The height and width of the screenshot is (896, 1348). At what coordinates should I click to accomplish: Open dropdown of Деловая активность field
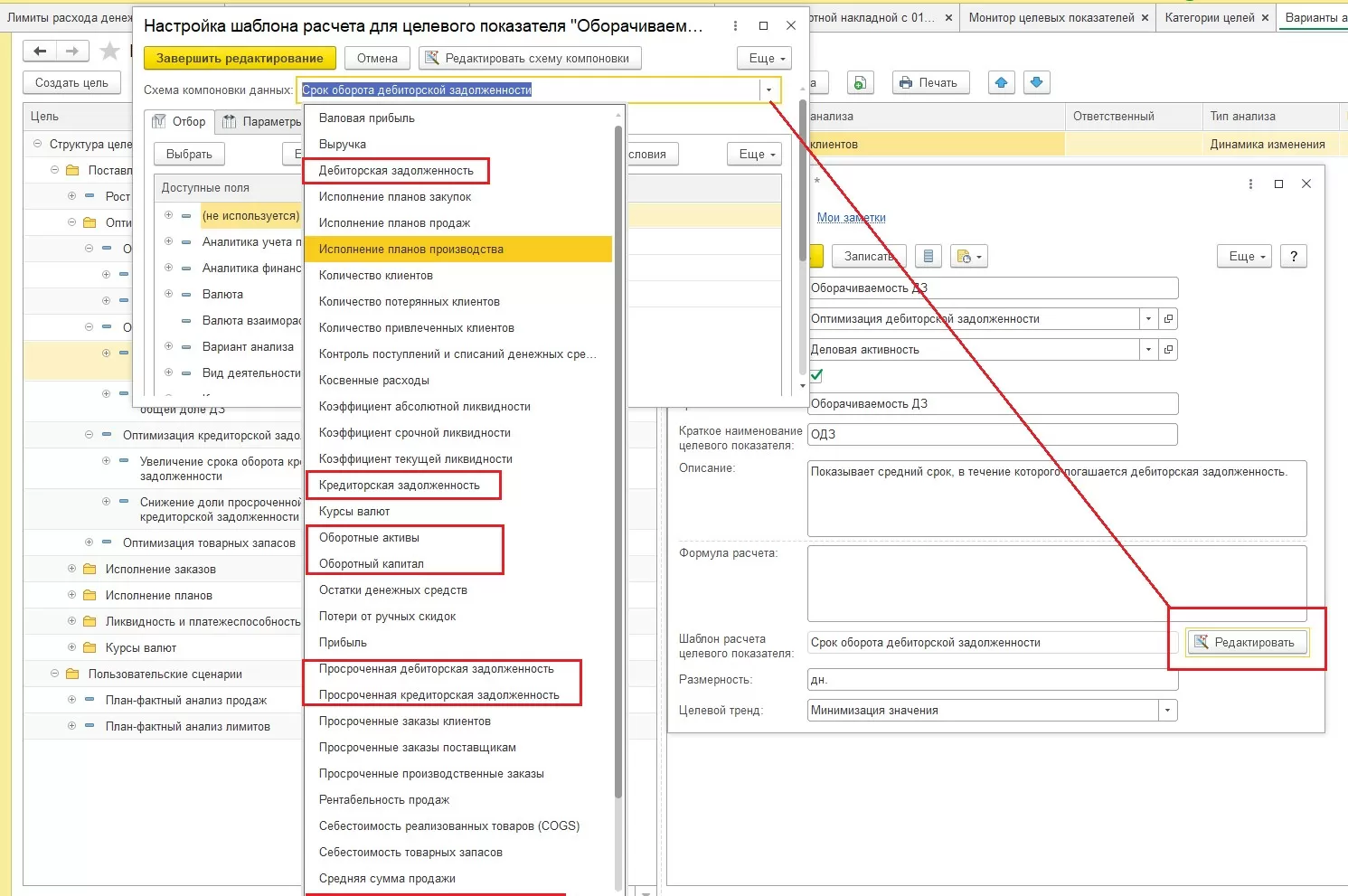(1148, 350)
